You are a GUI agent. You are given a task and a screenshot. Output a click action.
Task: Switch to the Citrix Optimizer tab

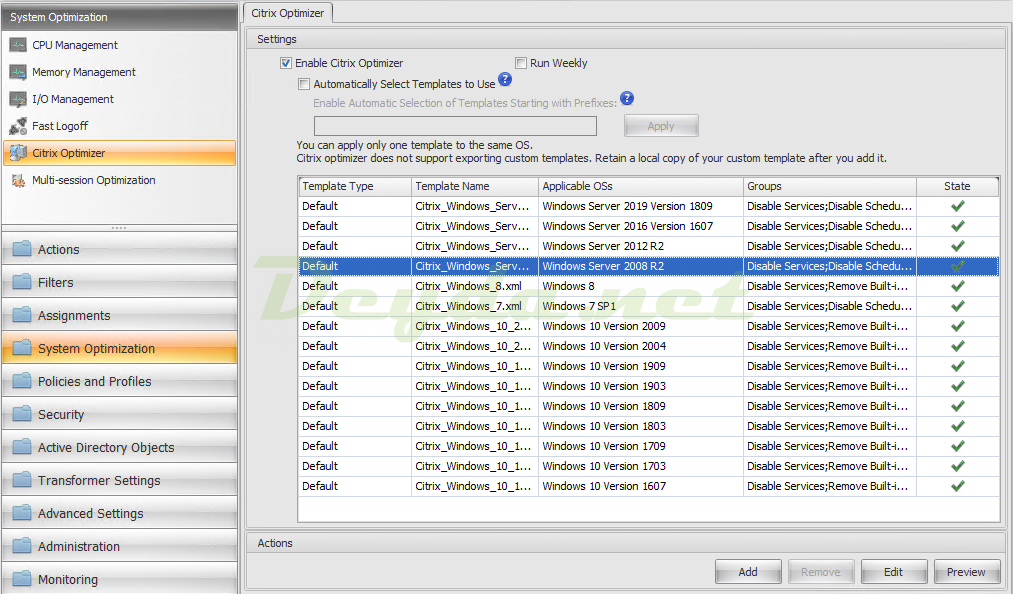tap(288, 13)
